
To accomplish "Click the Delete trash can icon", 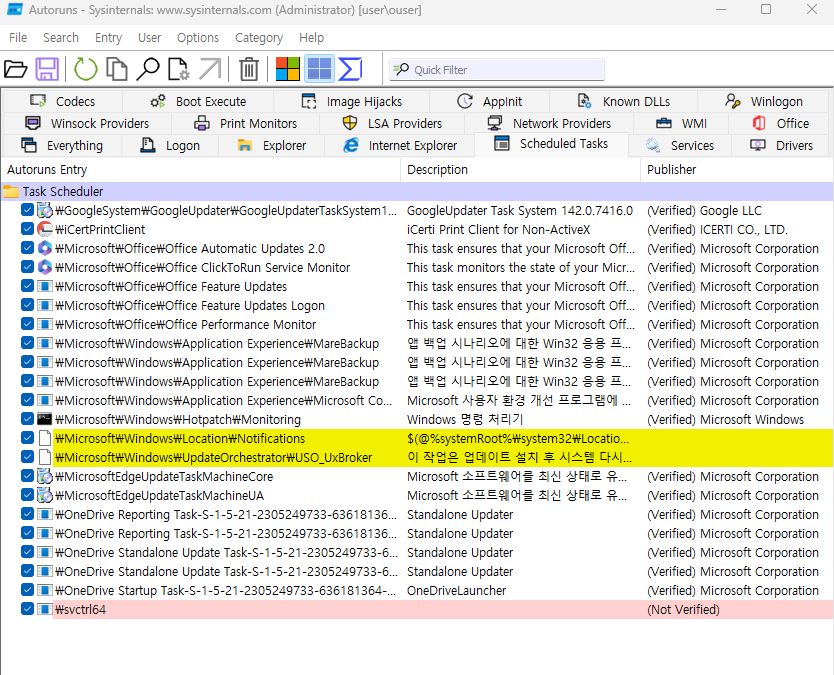I will 248,69.
